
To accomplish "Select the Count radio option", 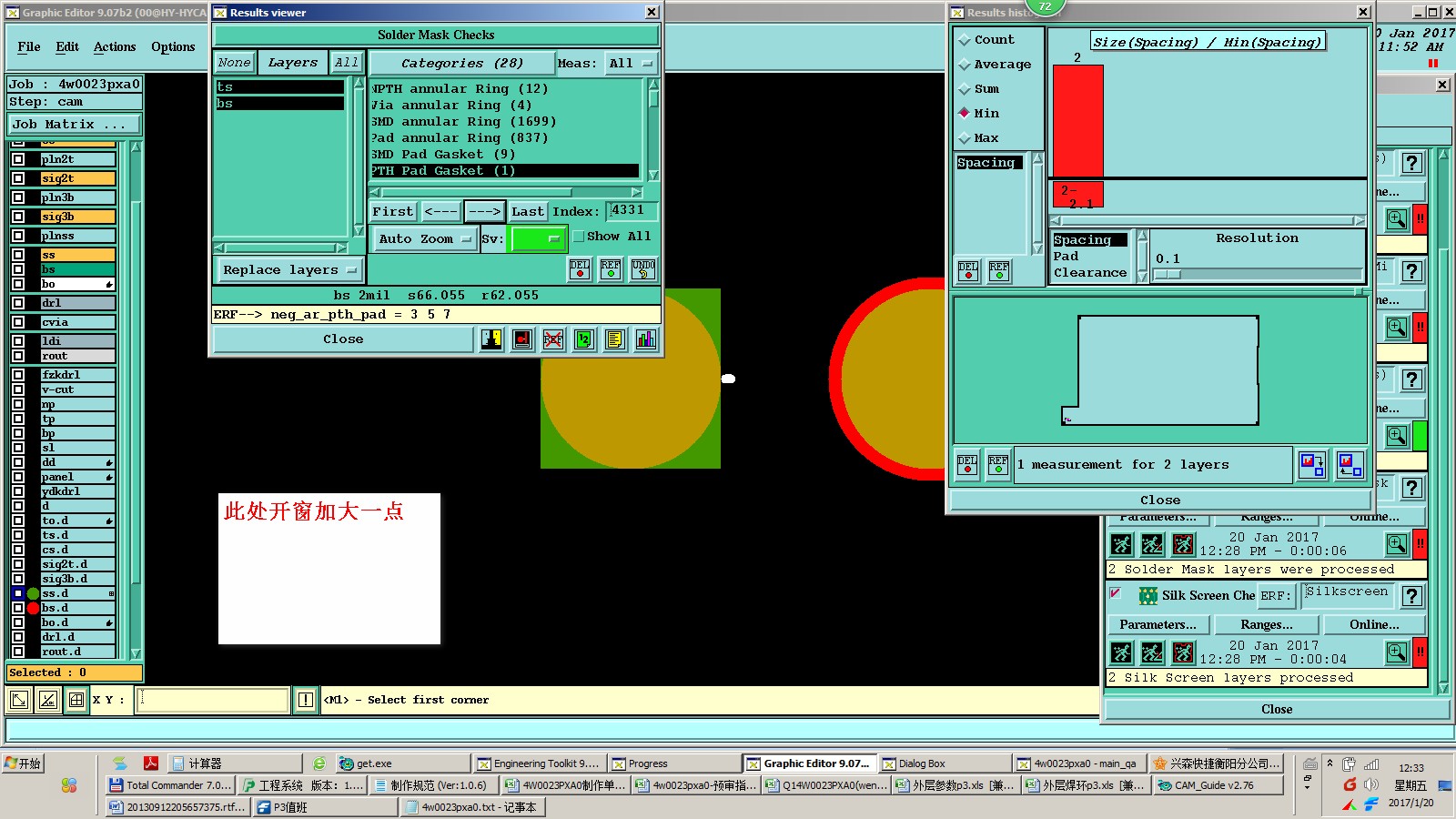I will pyautogui.click(x=965, y=40).
